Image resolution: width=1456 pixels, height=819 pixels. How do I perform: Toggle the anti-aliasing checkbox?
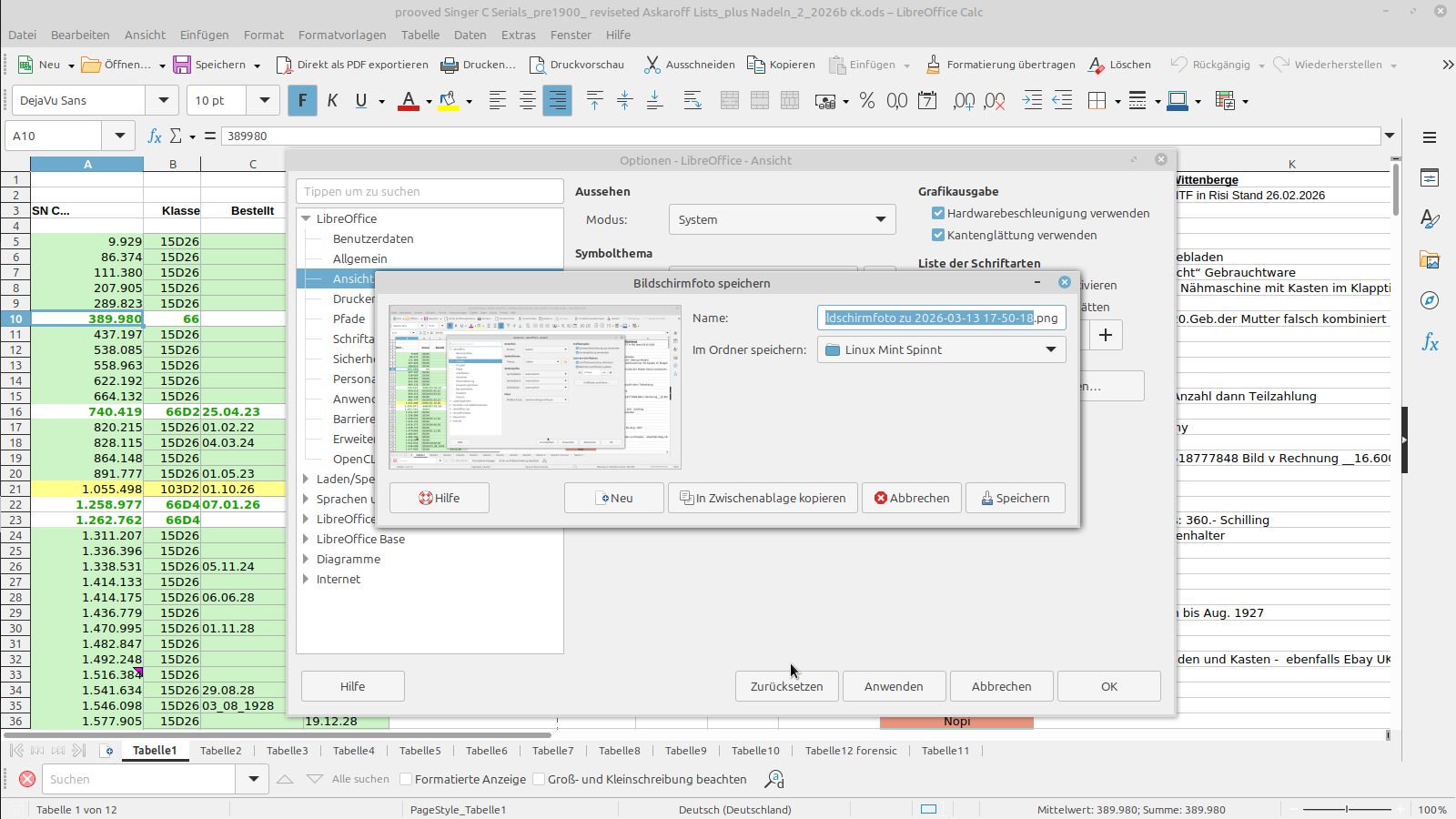pyautogui.click(x=938, y=235)
